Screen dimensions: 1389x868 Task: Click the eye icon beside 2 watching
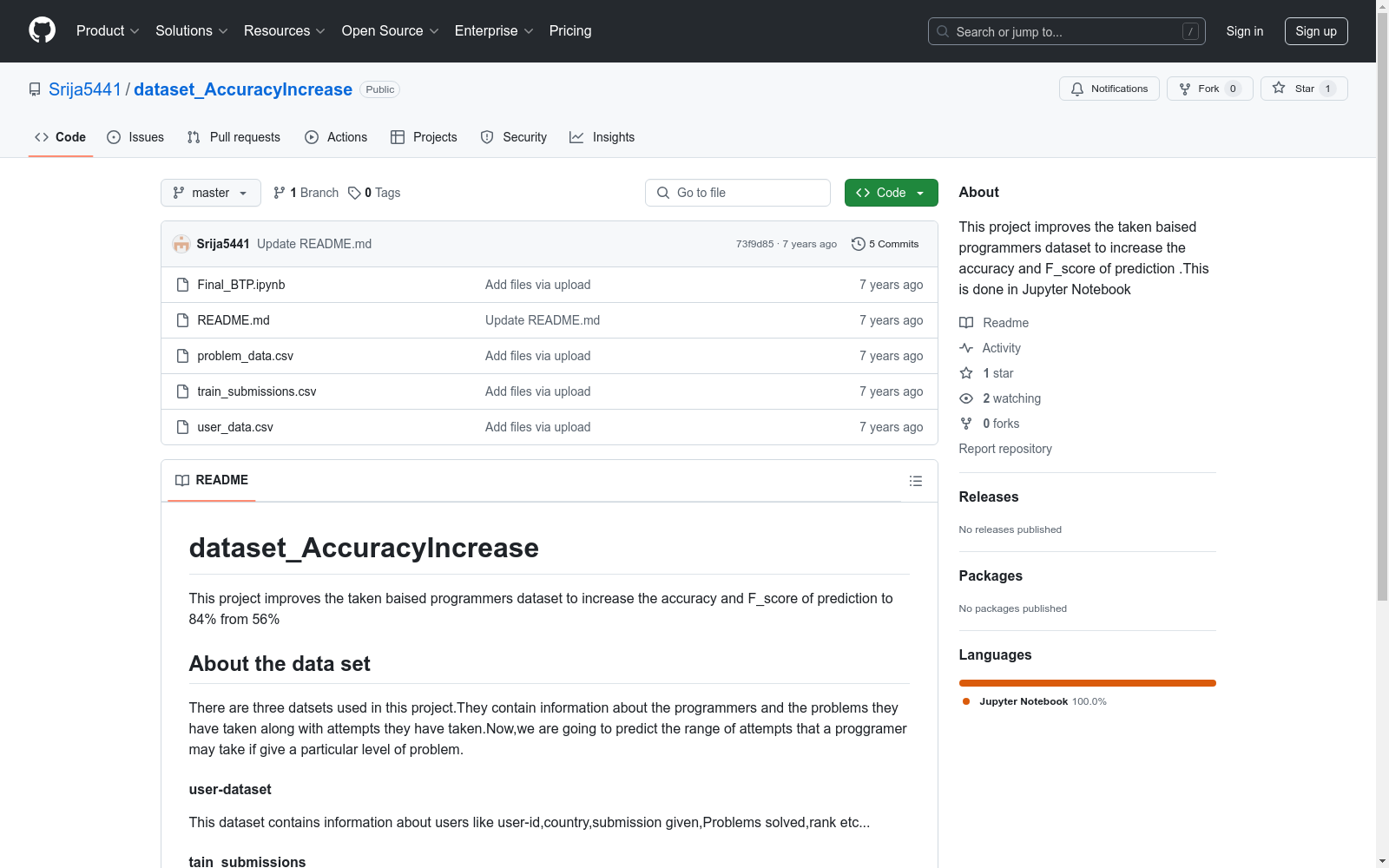coord(966,398)
